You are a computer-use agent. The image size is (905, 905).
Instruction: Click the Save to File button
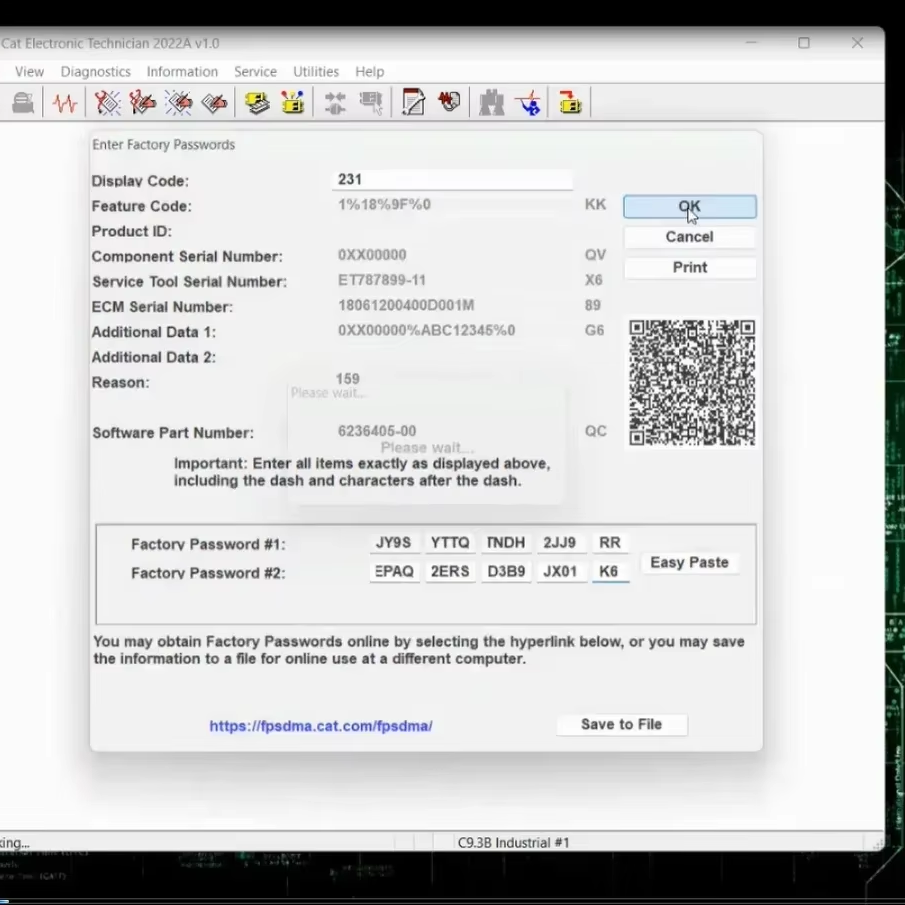[621, 725]
